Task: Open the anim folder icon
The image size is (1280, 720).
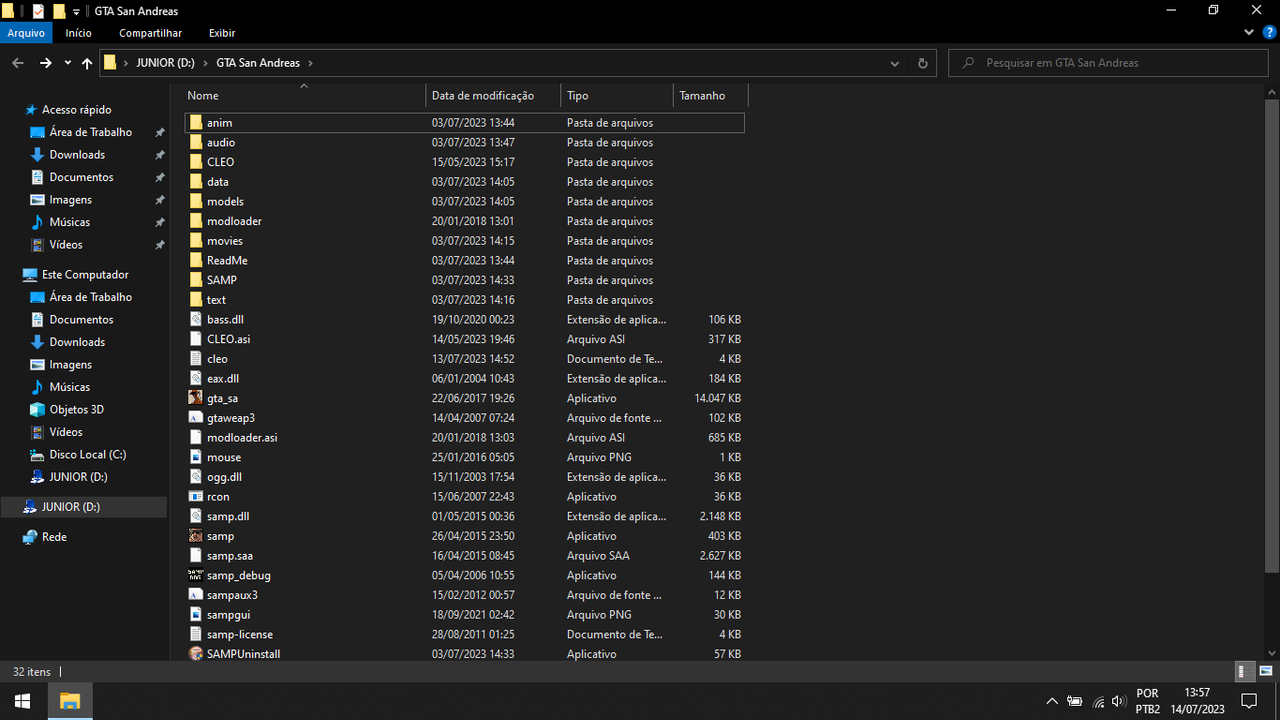Action: [196, 123]
